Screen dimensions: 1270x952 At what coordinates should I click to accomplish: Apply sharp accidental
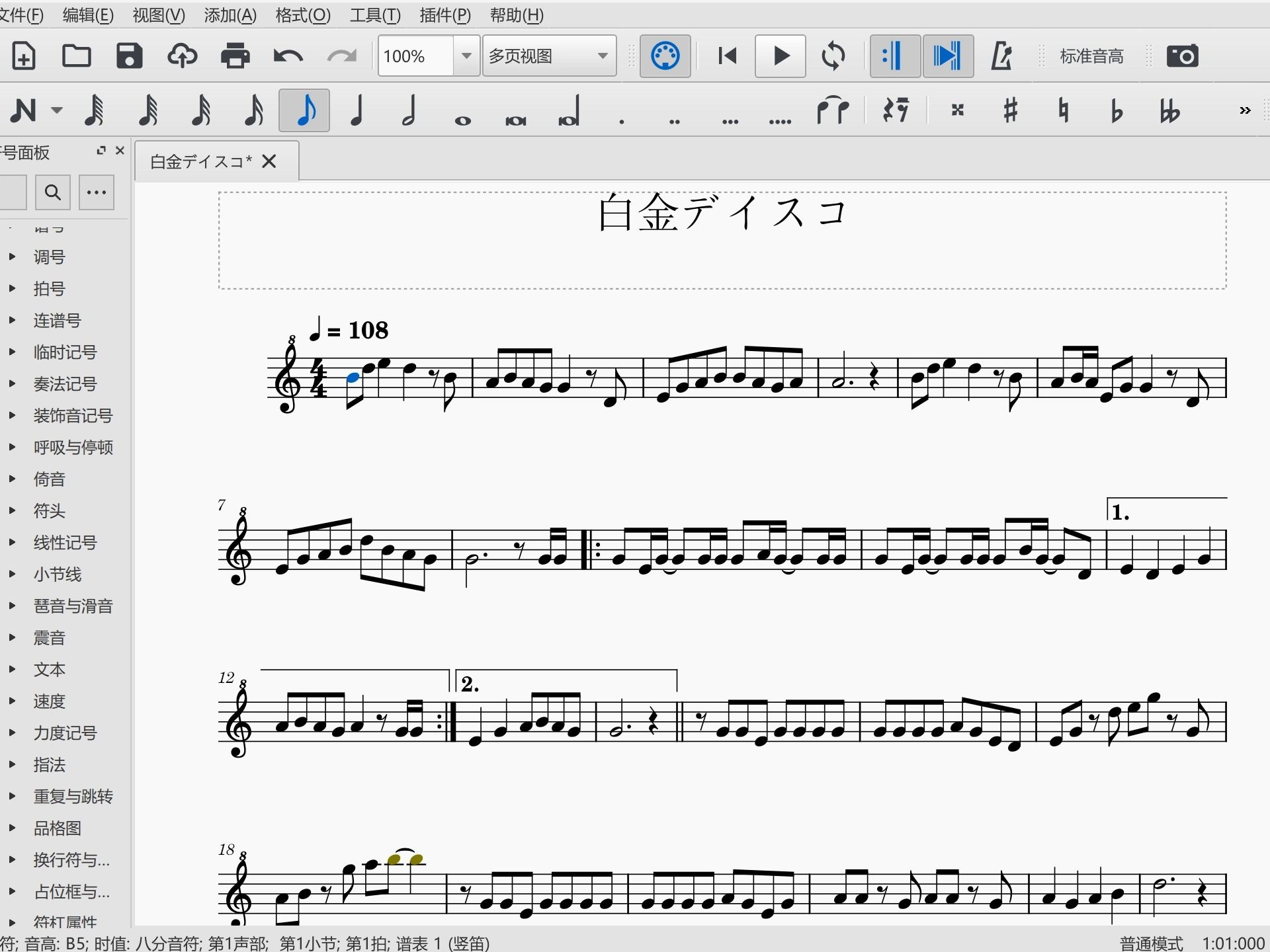(1010, 110)
